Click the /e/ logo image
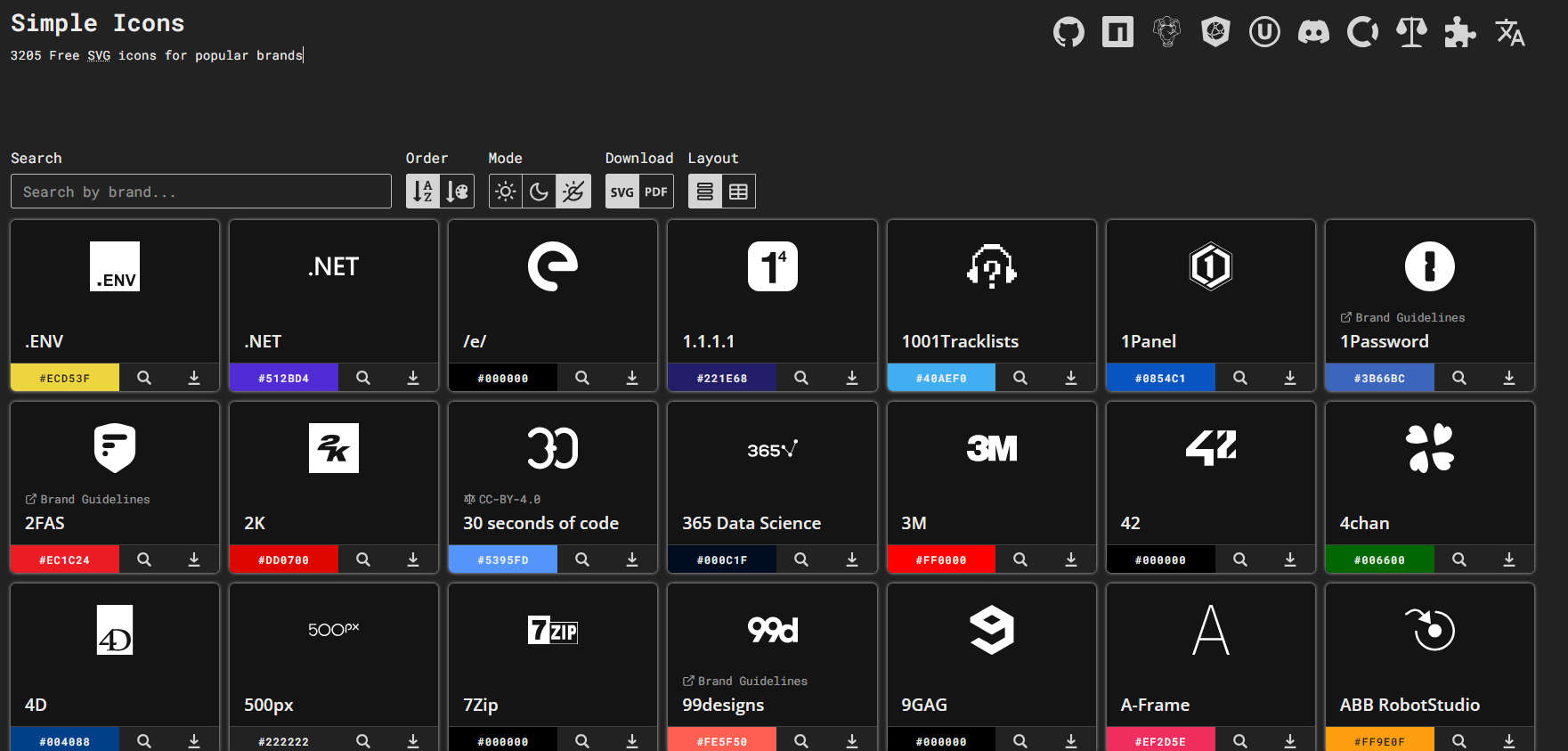The height and width of the screenshot is (751, 1568). coord(553,266)
